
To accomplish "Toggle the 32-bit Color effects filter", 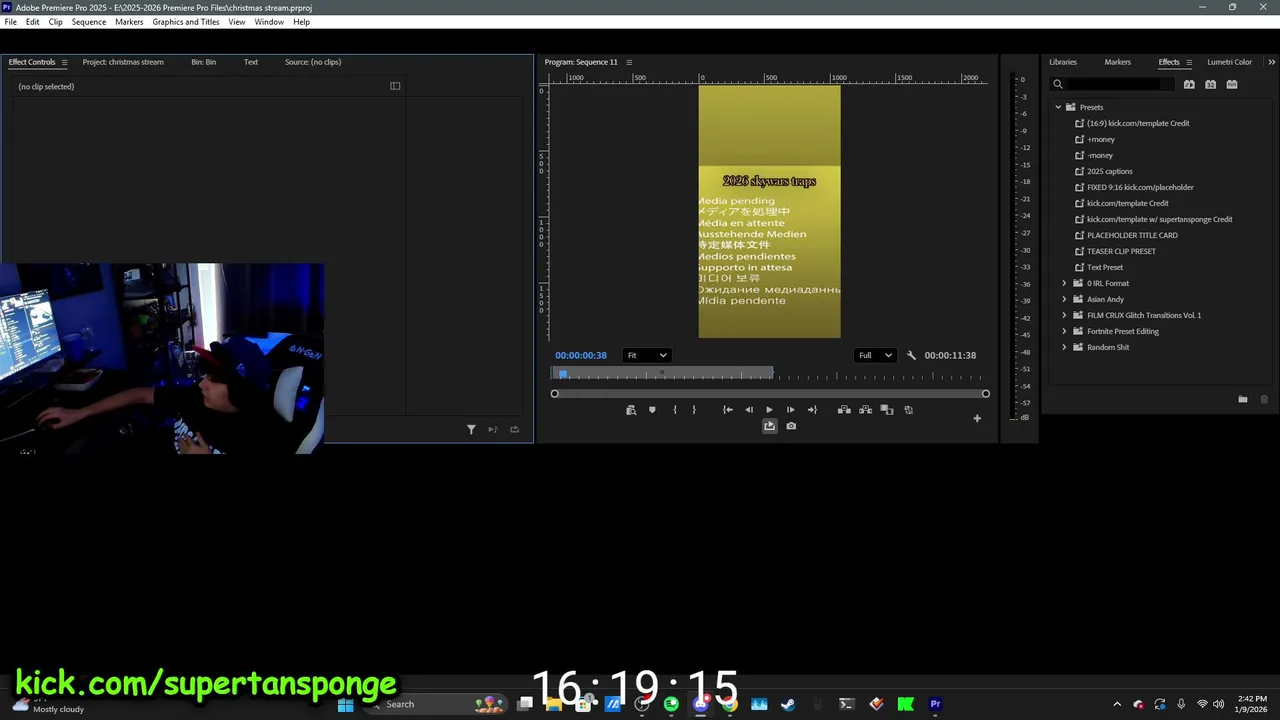I will pos(1210,84).
